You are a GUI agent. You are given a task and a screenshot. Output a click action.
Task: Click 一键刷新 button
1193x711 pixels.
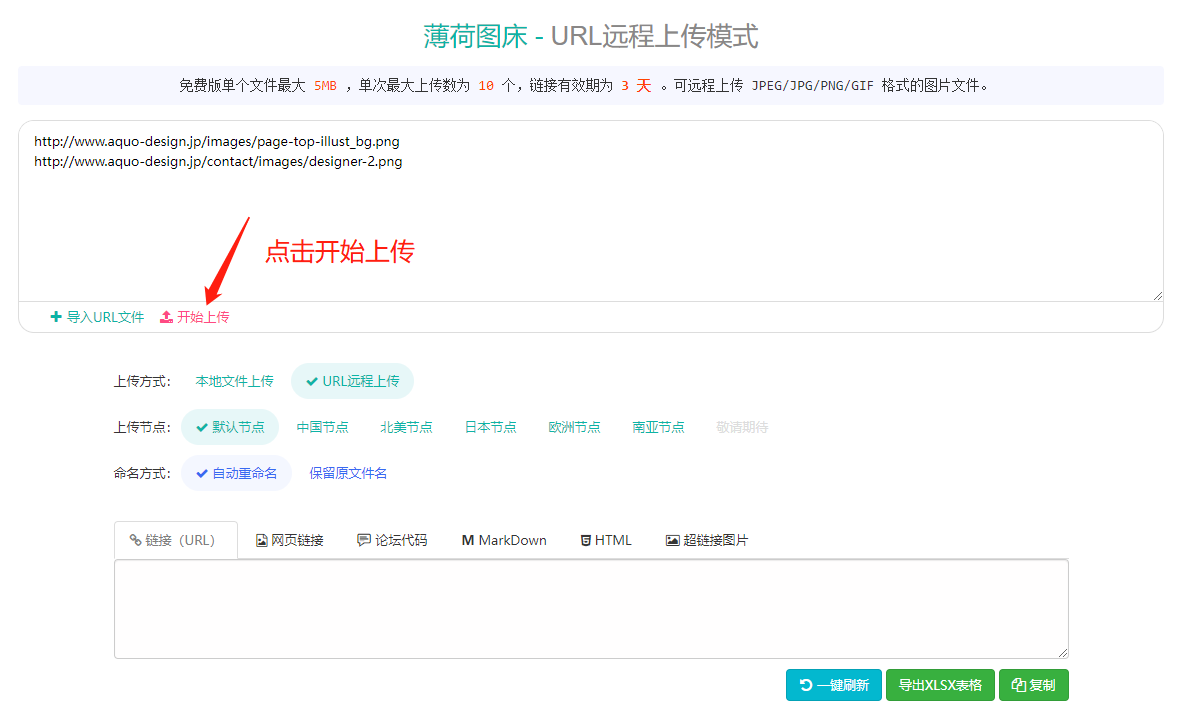point(834,685)
